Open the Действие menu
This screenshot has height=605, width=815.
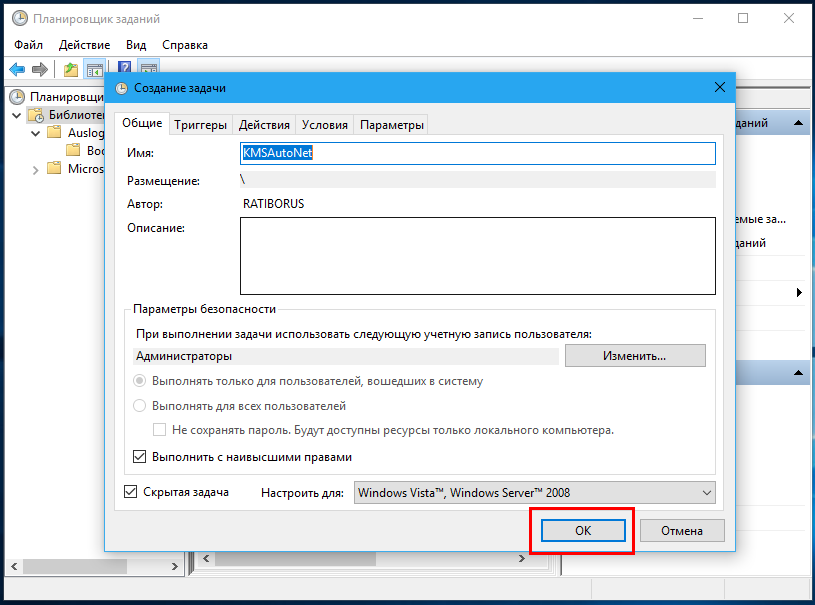point(84,45)
